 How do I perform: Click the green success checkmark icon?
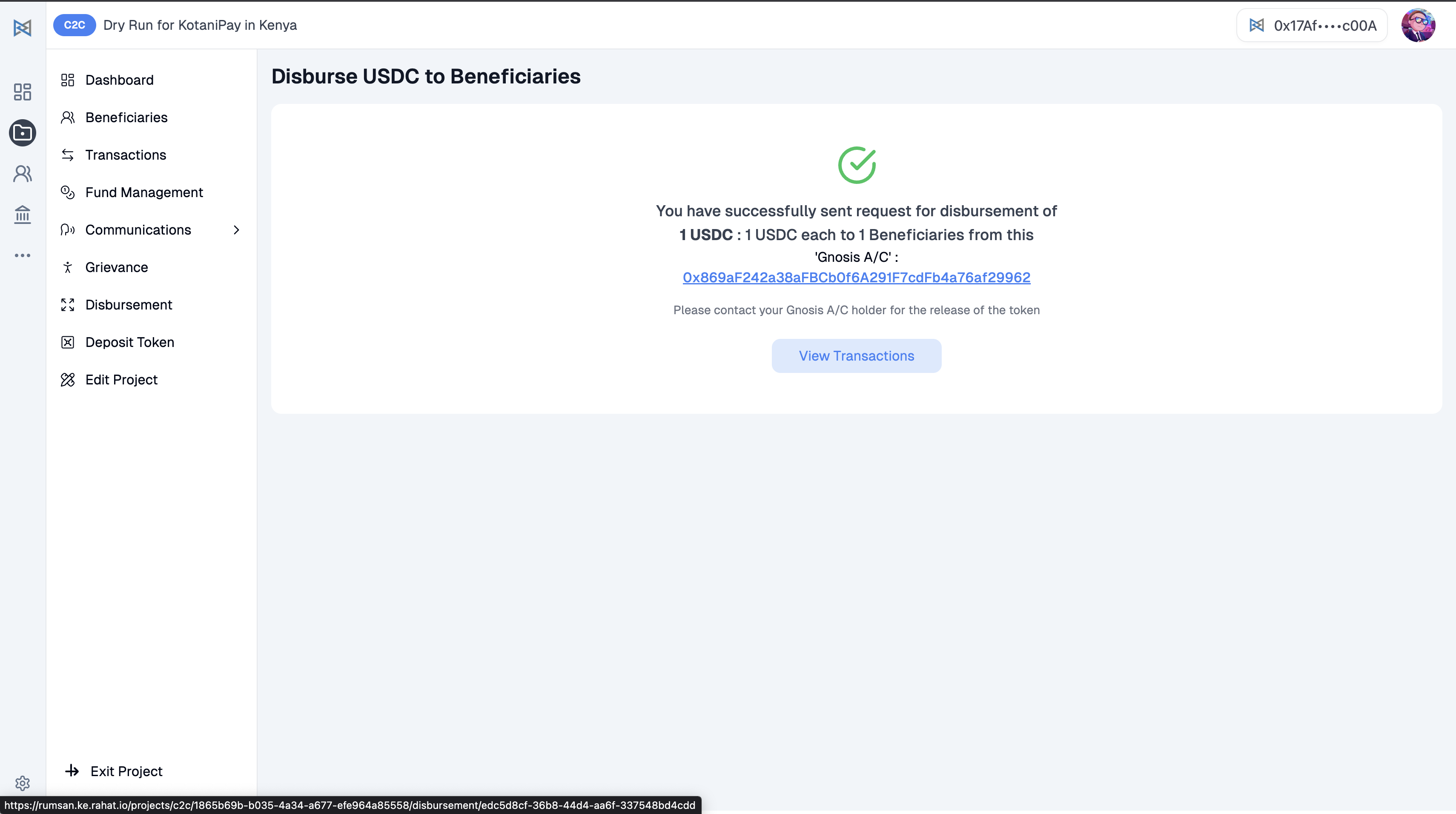point(856,165)
